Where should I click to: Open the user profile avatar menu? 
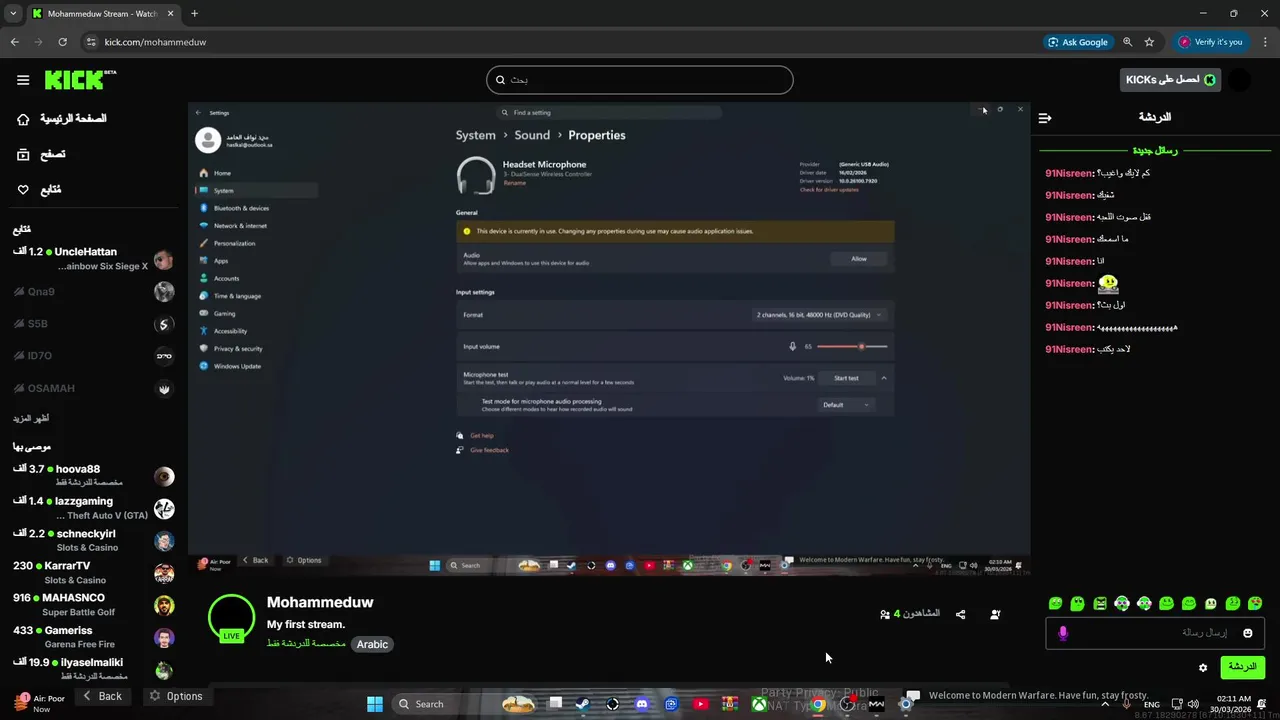(1240, 80)
